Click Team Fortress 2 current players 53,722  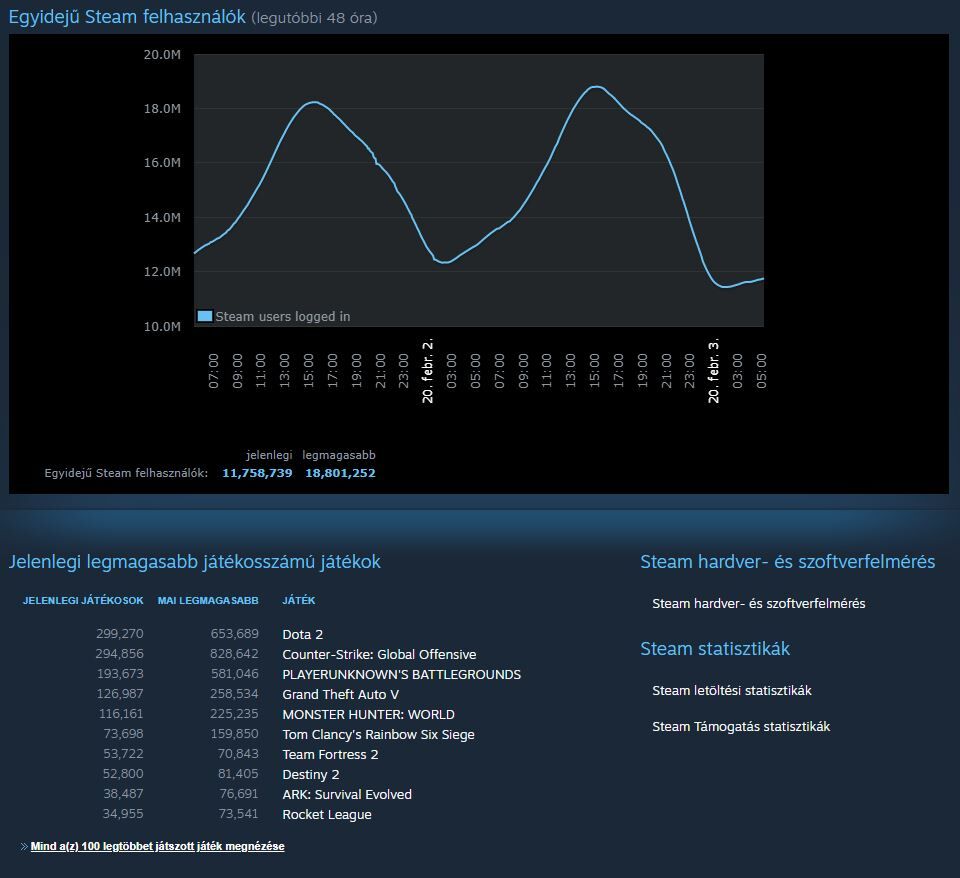click(123, 754)
